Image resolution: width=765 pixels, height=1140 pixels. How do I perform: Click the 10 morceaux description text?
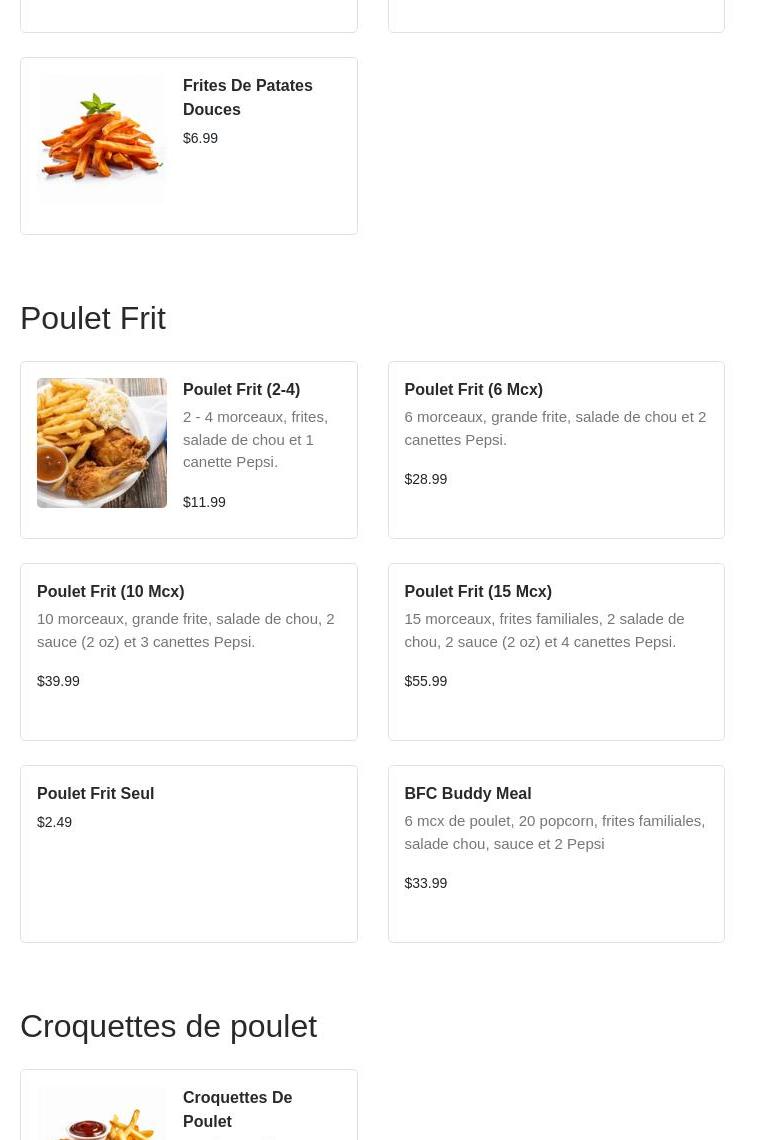[185, 630]
